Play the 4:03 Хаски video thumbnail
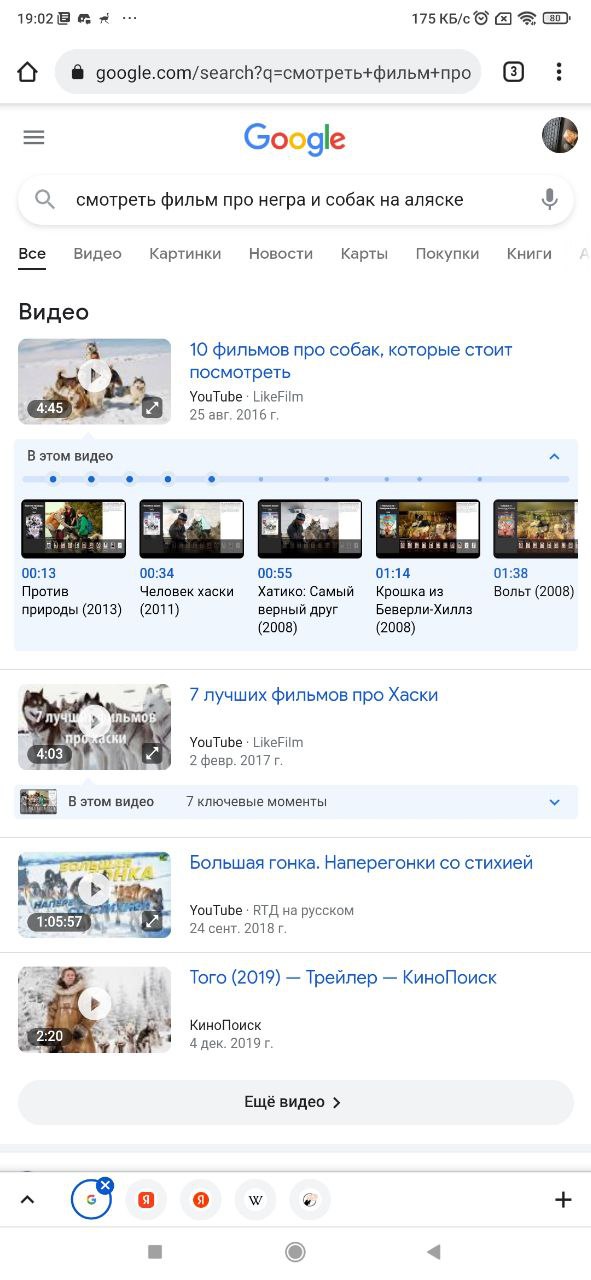The width and height of the screenshot is (591, 1280). click(94, 727)
